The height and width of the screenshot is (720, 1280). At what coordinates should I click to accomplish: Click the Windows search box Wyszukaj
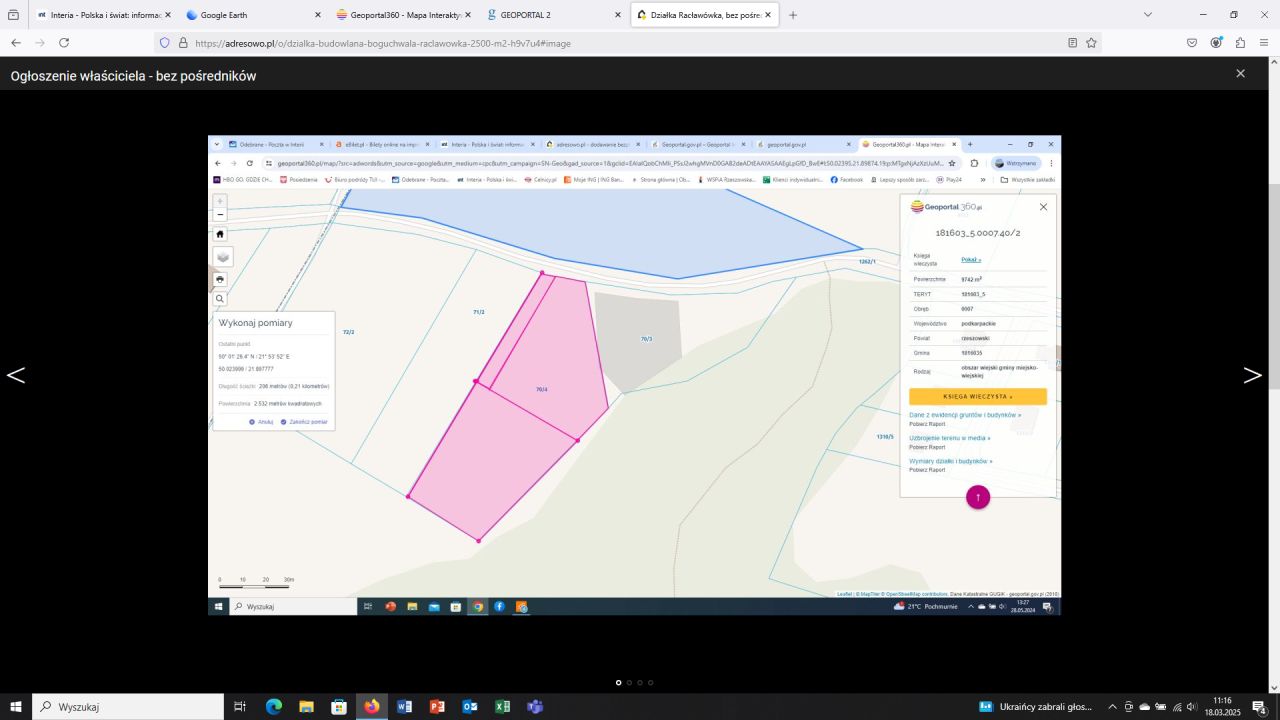coord(128,707)
